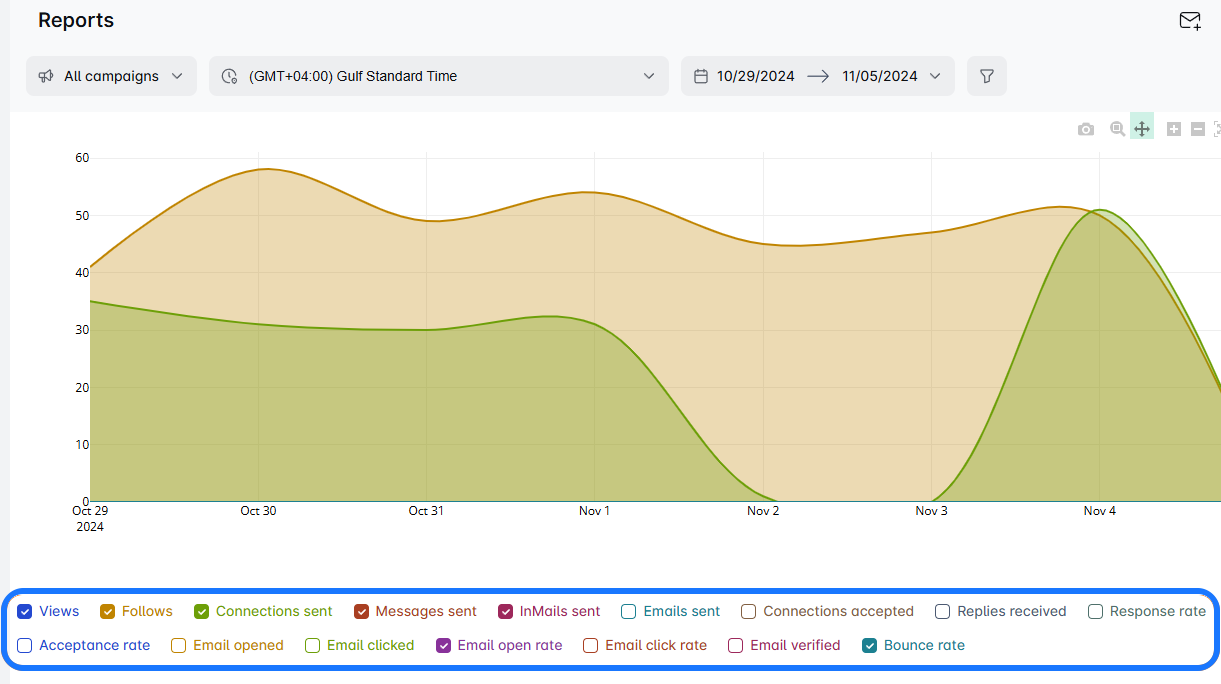This screenshot has height=684, width=1221.
Task: Disable the Bounce rate checkbox
Action: [870, 645]
